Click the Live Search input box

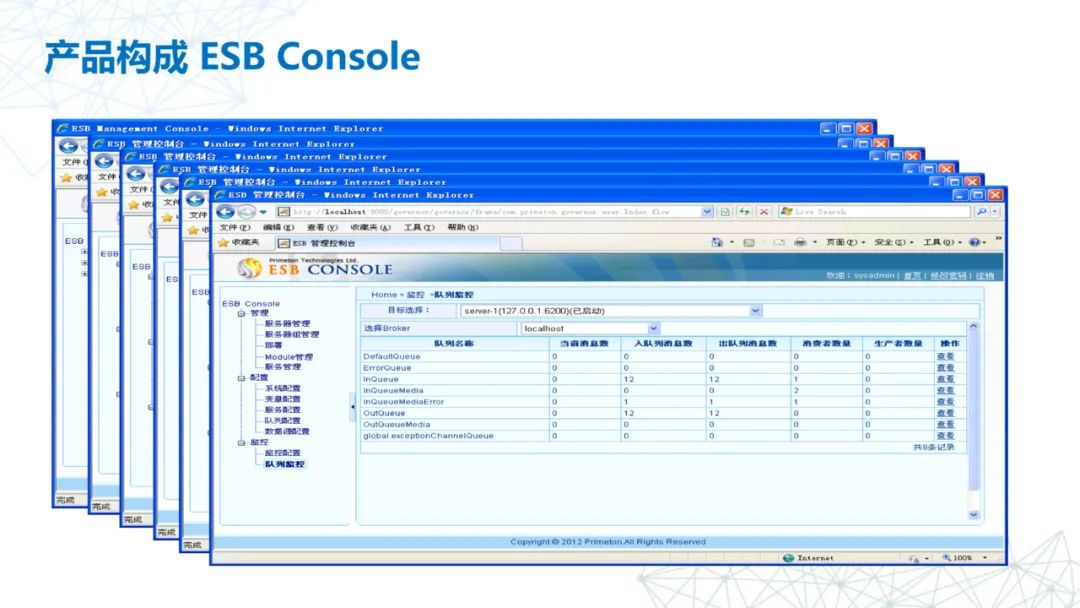click(875, 212)
